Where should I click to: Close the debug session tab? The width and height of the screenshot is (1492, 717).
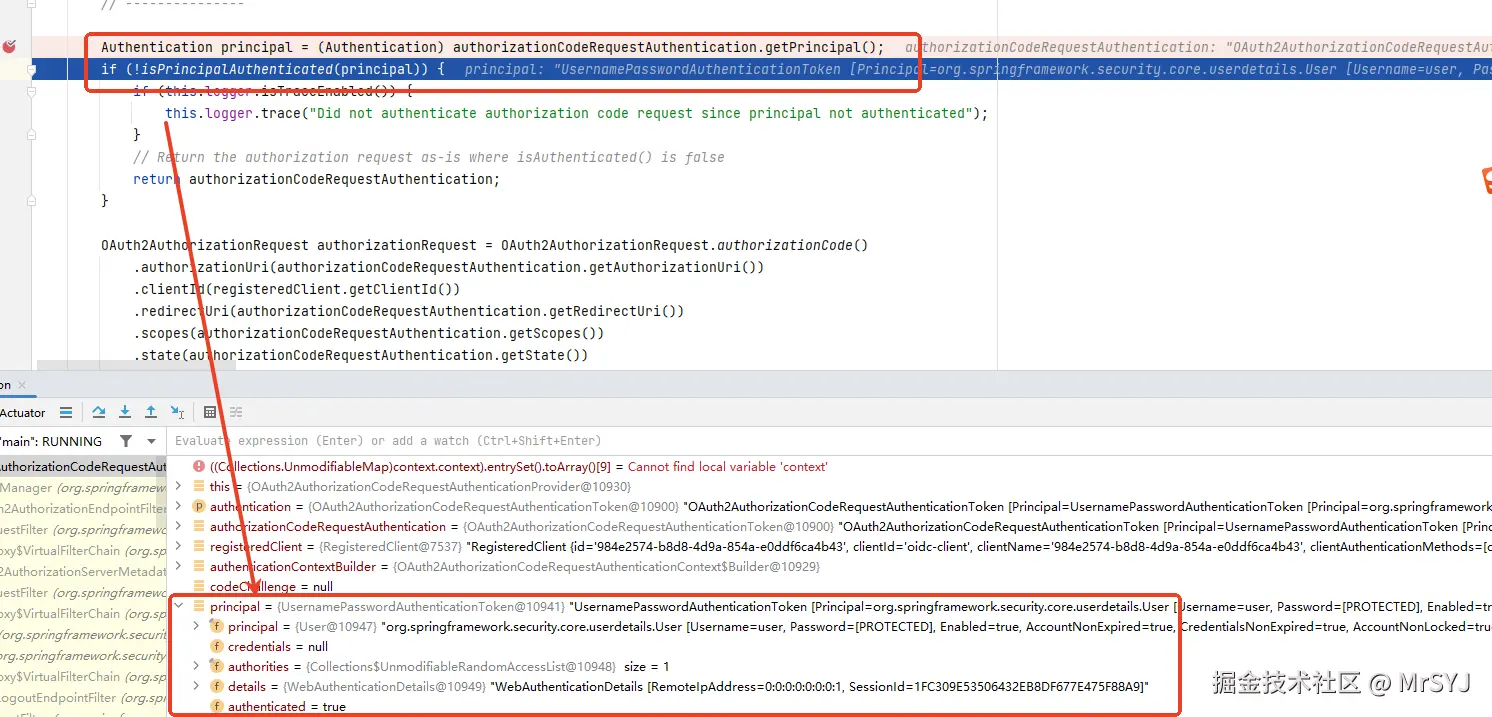(22, 385)
